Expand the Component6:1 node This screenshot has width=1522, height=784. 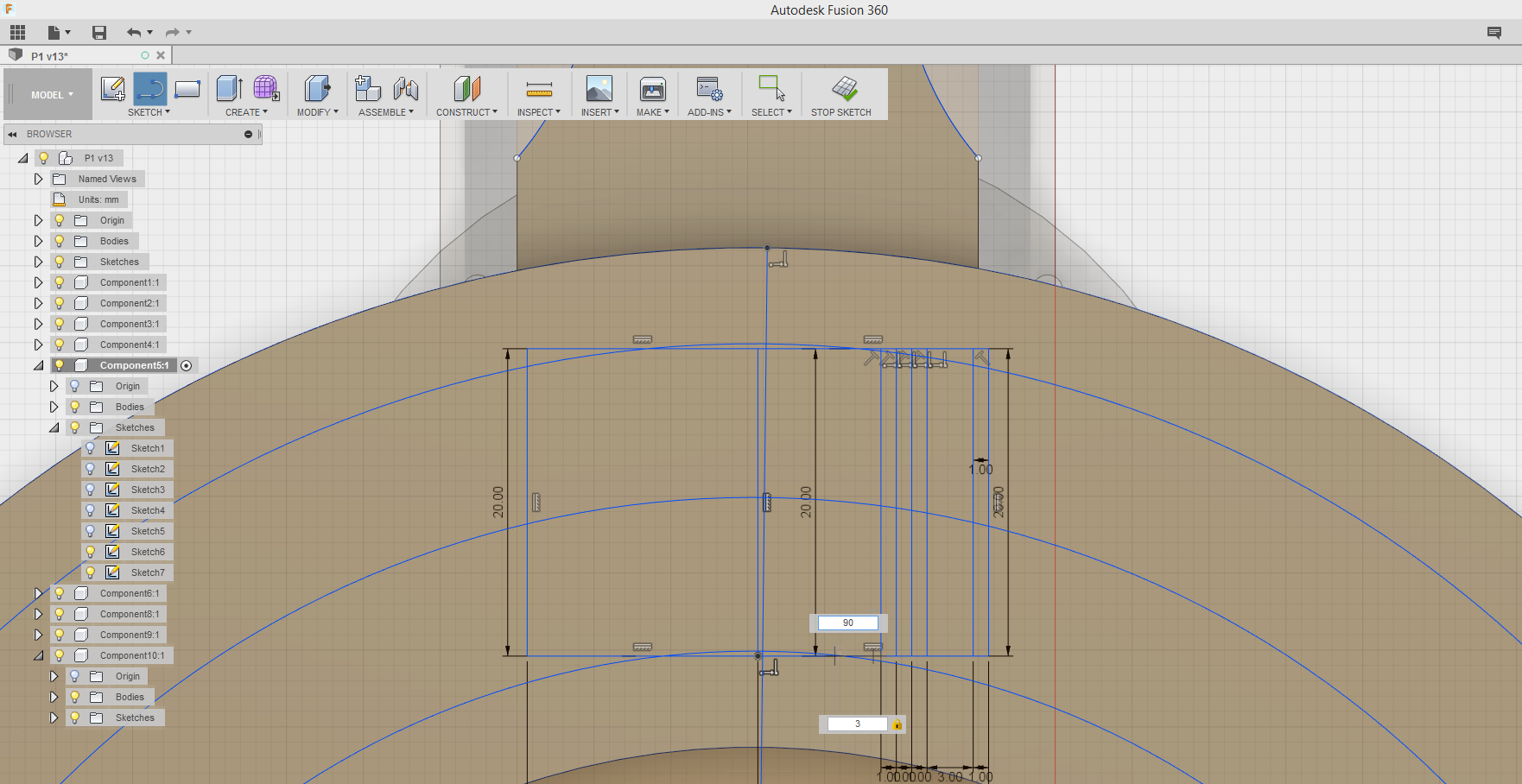(x=38, y=593)
